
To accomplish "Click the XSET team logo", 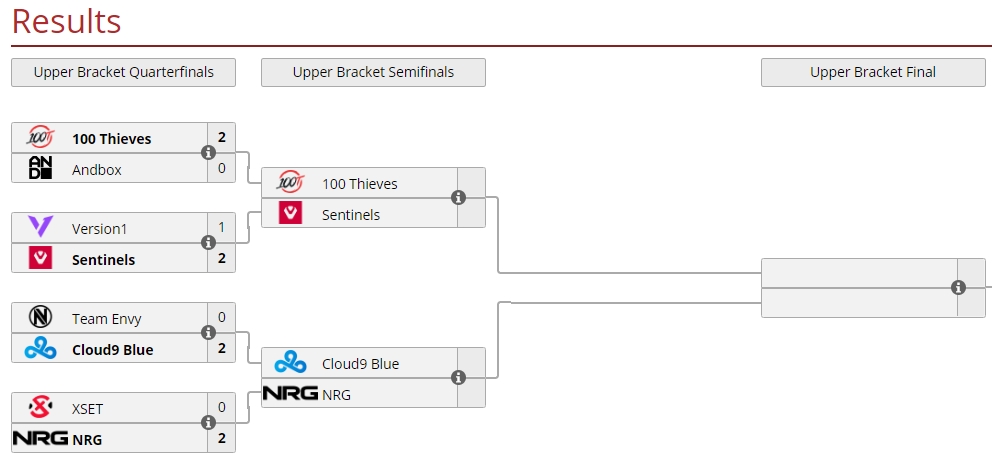I will point(40,408).
